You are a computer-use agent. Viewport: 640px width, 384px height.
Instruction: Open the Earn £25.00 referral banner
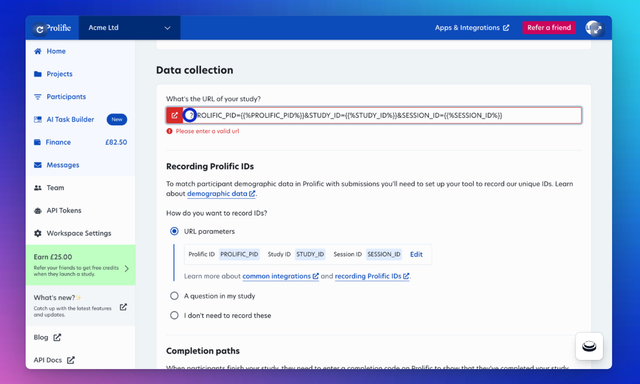(x=80, y=265)
